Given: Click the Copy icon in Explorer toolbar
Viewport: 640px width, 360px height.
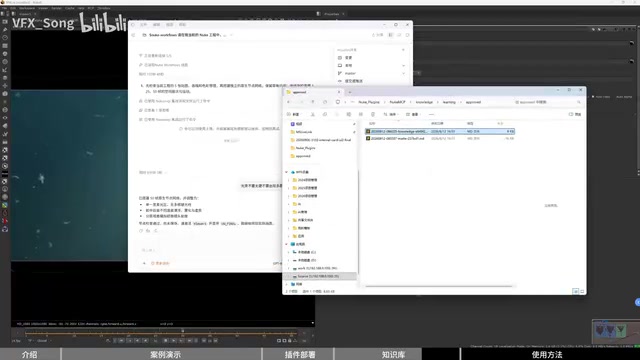Looking at the screenshot, I should [x=325, y=114].
